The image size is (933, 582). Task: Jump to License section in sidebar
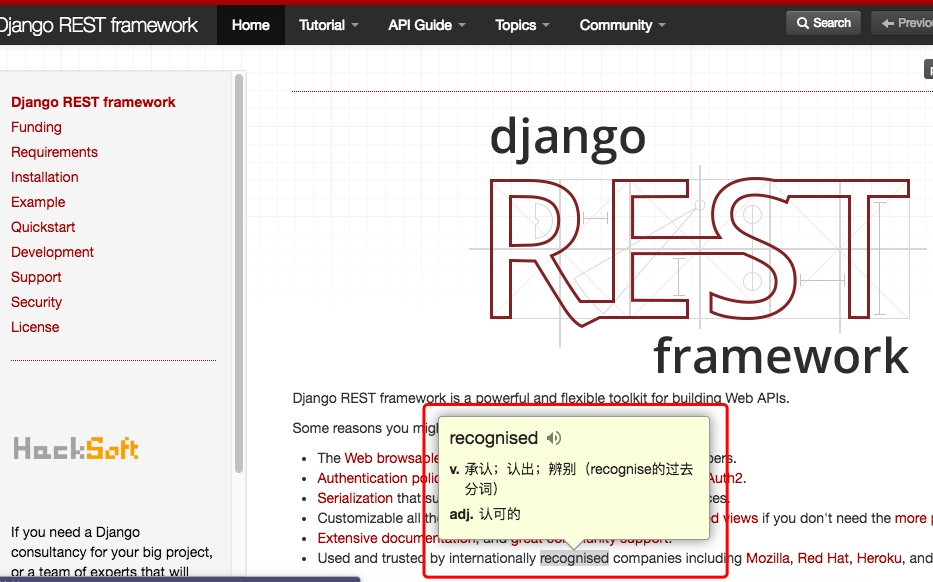pyautogui.click(x=35, y=327)
